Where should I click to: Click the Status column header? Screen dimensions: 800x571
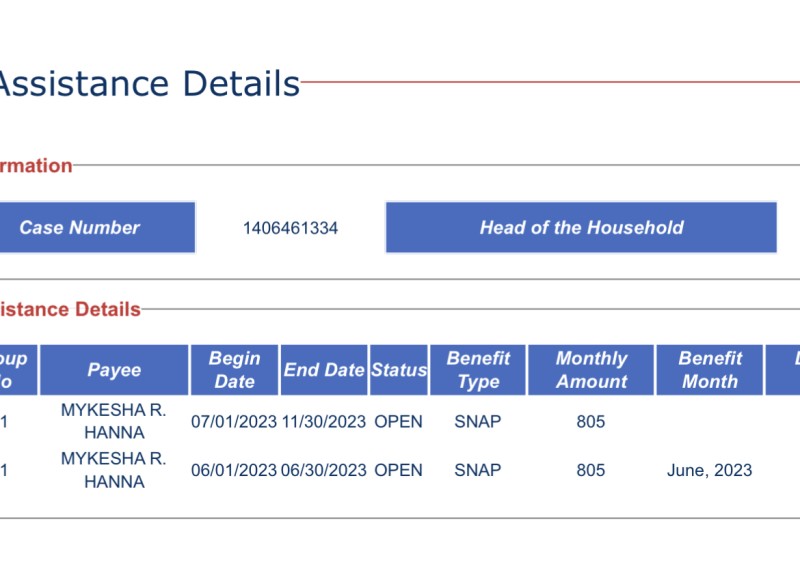click(x=399, y=370)
